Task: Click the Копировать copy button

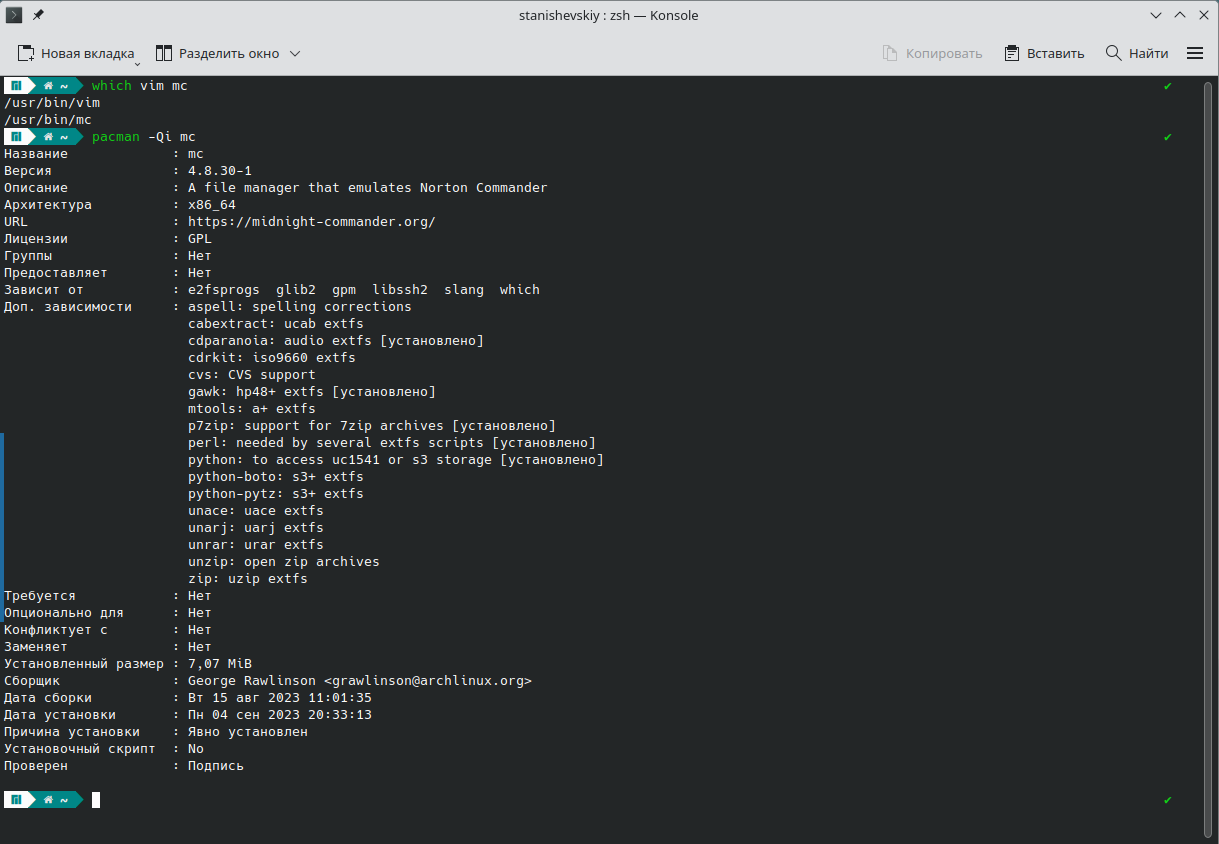Action: pyautogui.click(x=932, y=53)
